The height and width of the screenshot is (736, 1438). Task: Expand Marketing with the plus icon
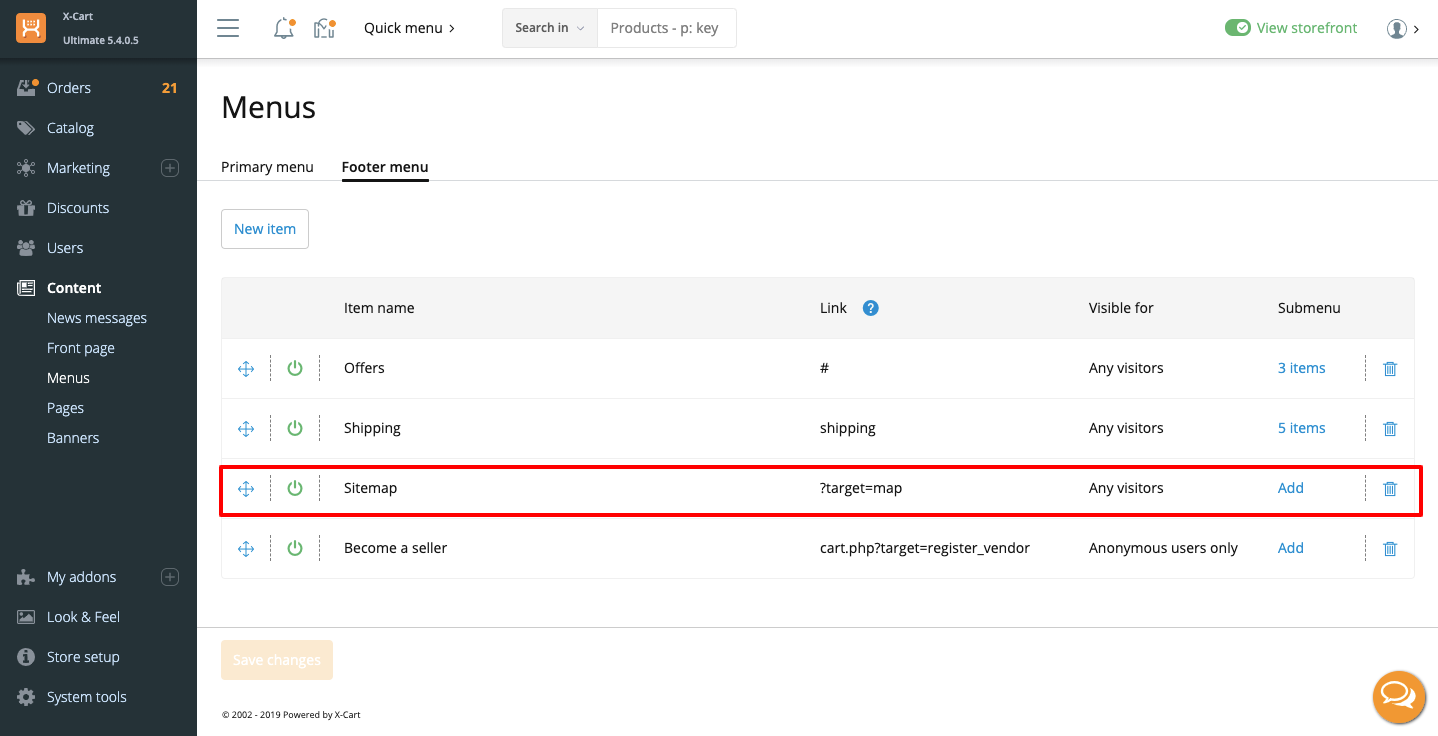click(170, 168)
